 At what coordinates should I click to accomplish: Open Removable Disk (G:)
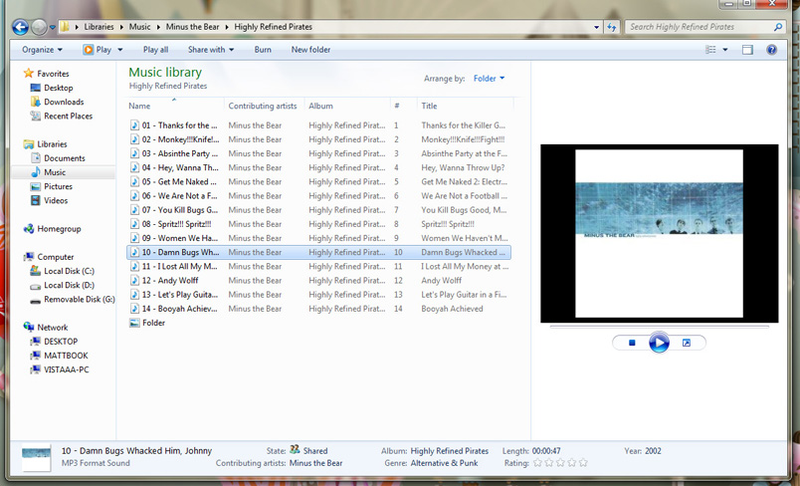coord(79,299)
